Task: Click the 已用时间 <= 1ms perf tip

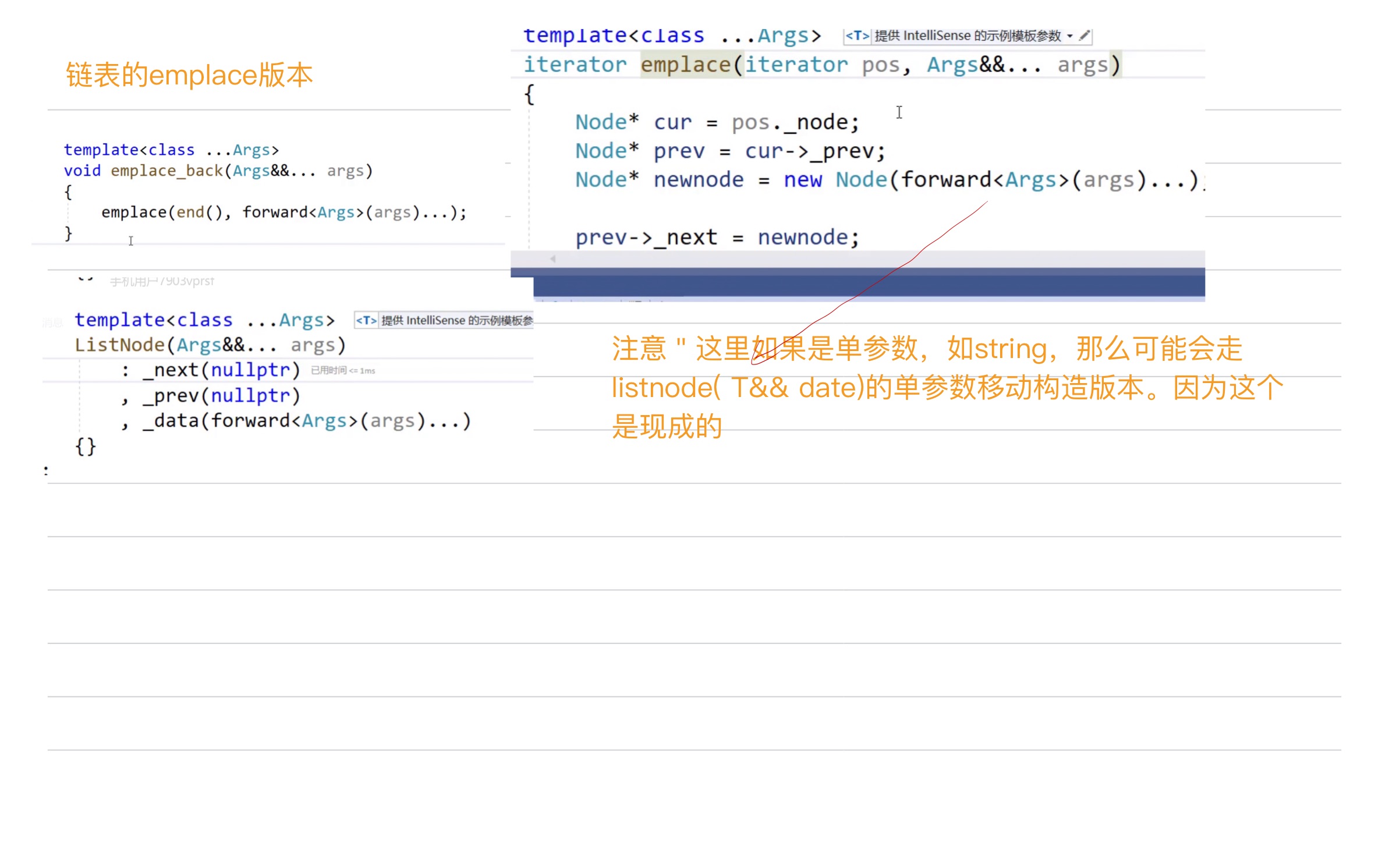Action: pos(343,370)
